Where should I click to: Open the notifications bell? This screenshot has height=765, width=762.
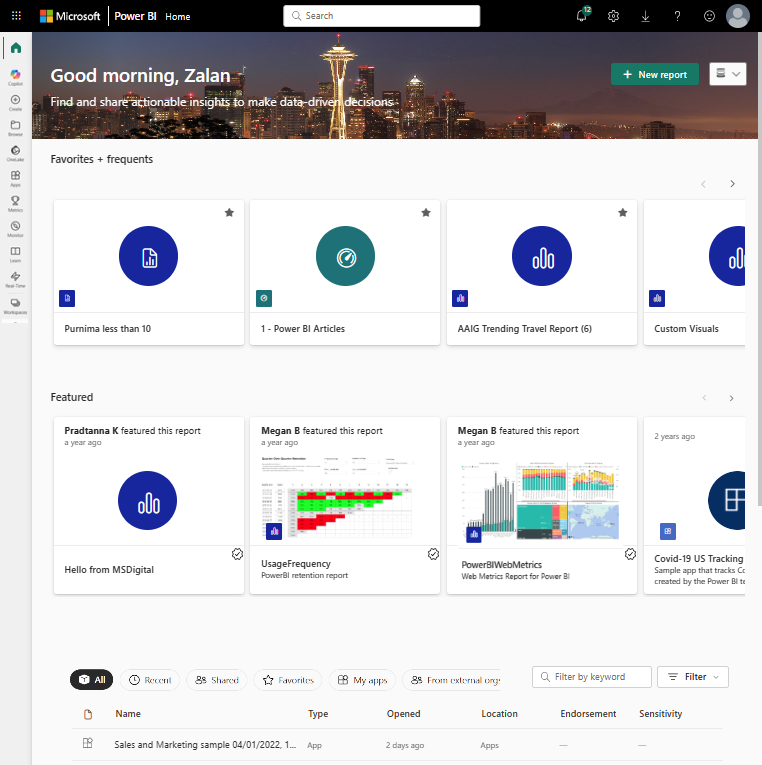[x=582, y=16]
